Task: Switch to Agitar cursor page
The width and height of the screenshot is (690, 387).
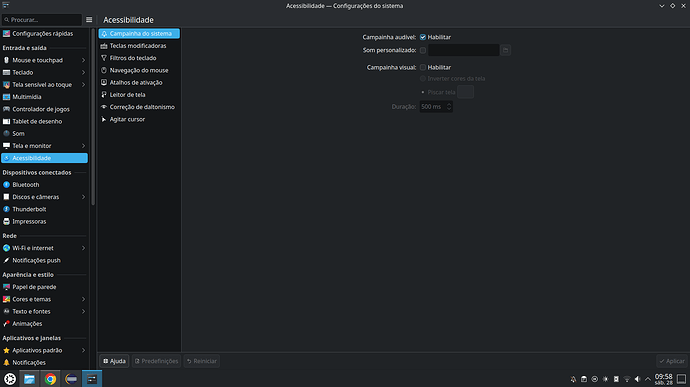Action: pyautogui.click(x=139, y=119)
